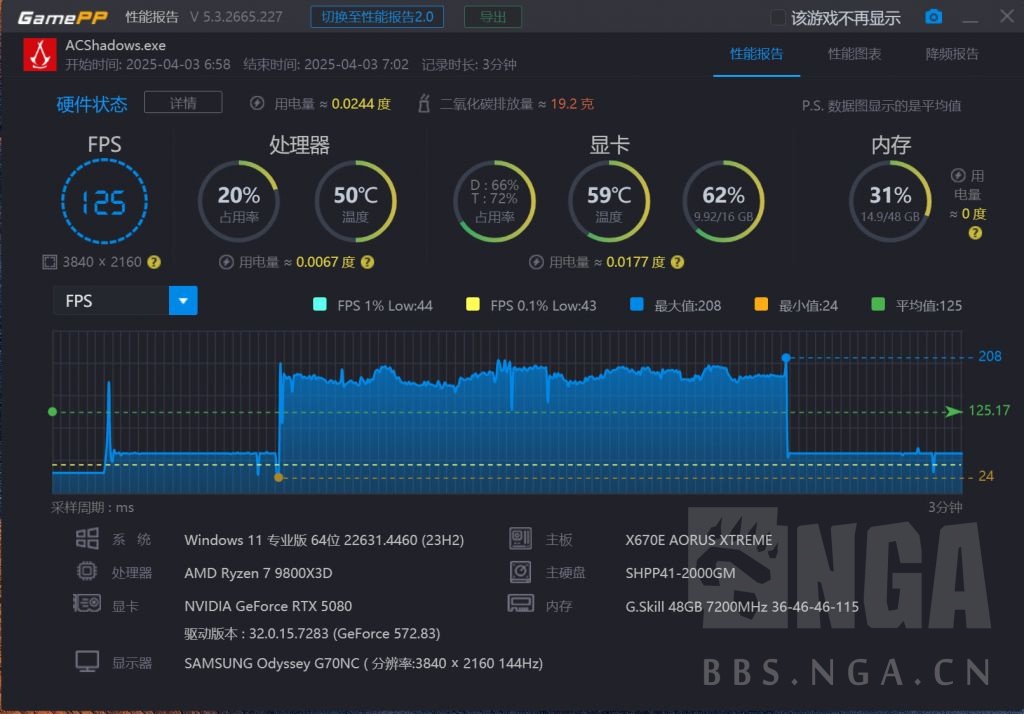
Task: Click the resolution icon beside 3840 x 2160
Action: (x=49, y=261)
